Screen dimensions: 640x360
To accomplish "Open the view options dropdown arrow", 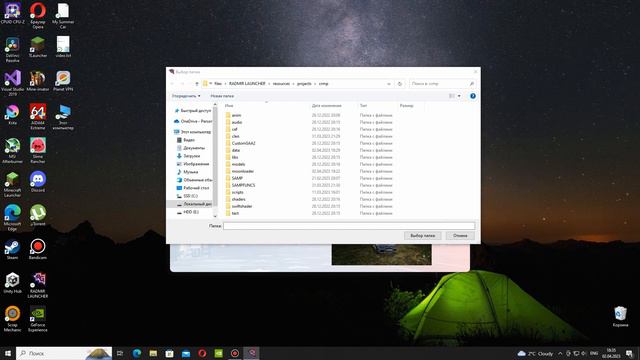I will point(459,96).
